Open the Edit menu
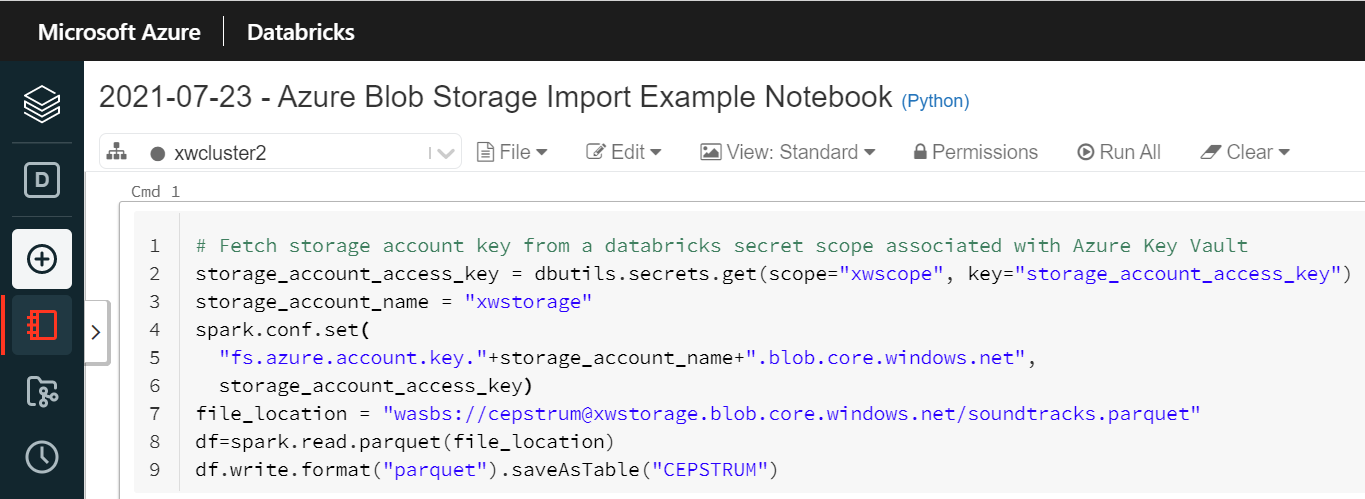Screen dimensions: 1365x499 624,152
